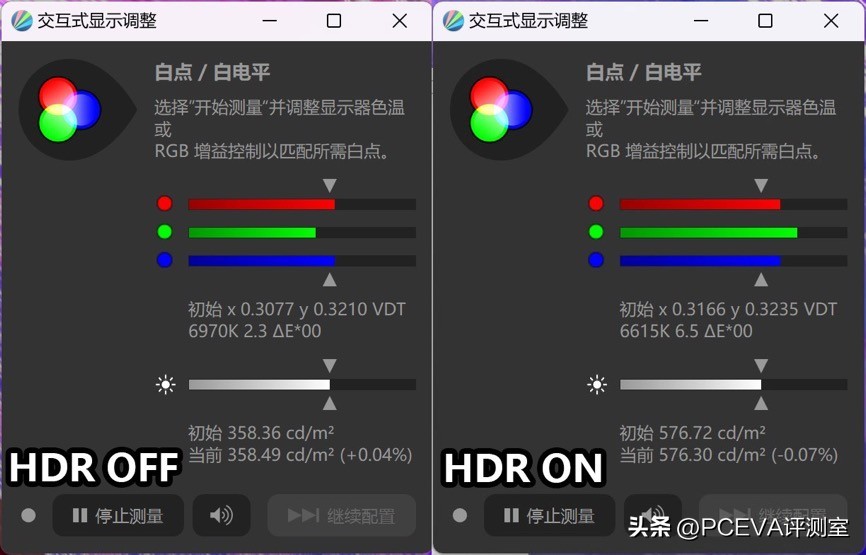Click brightness sun icon in HDR OFF window
Image resolution: width=866 pixels, height=555 pixels.
click(166, 384)
